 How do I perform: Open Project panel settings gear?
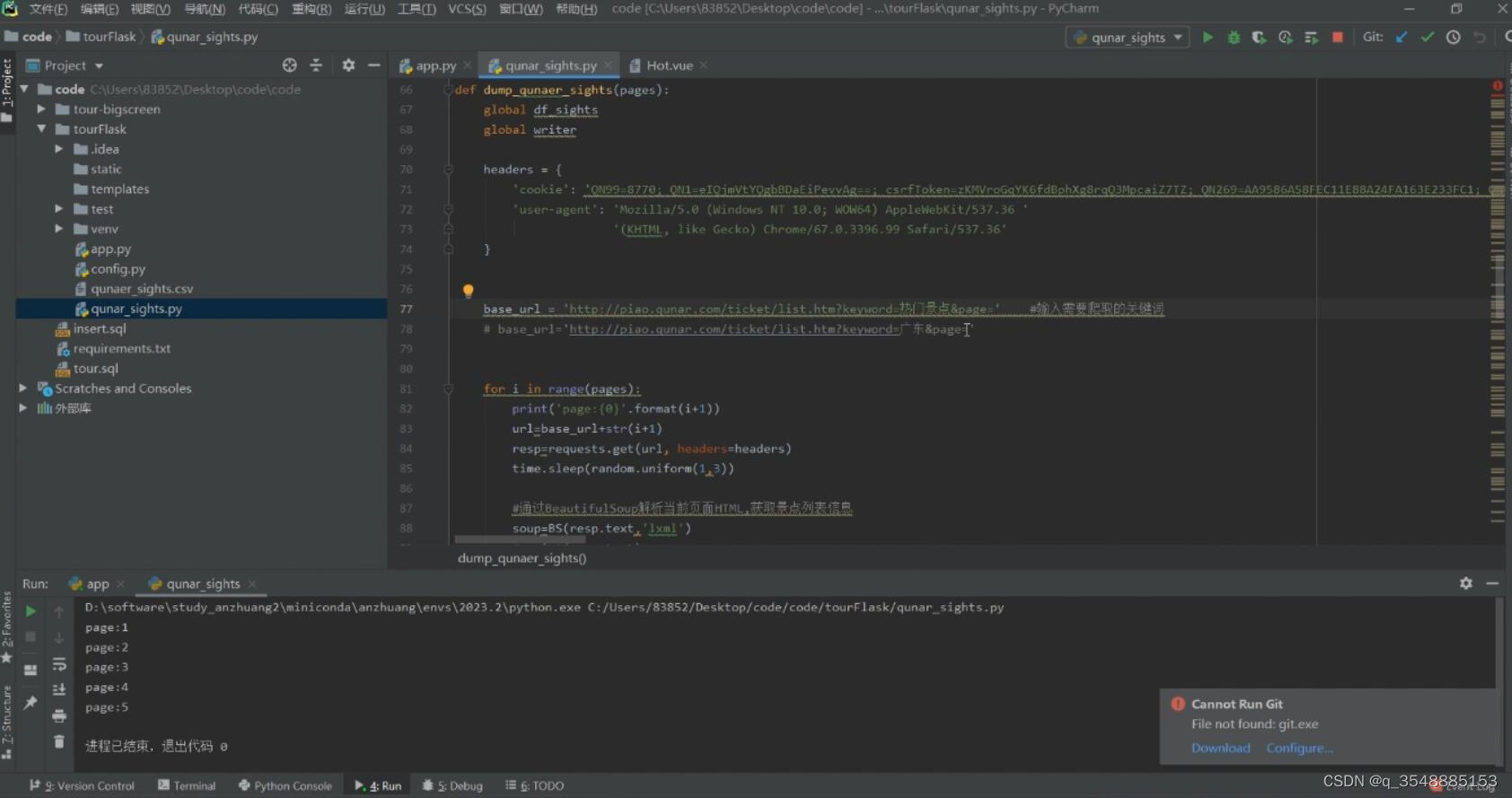[348, 65]
